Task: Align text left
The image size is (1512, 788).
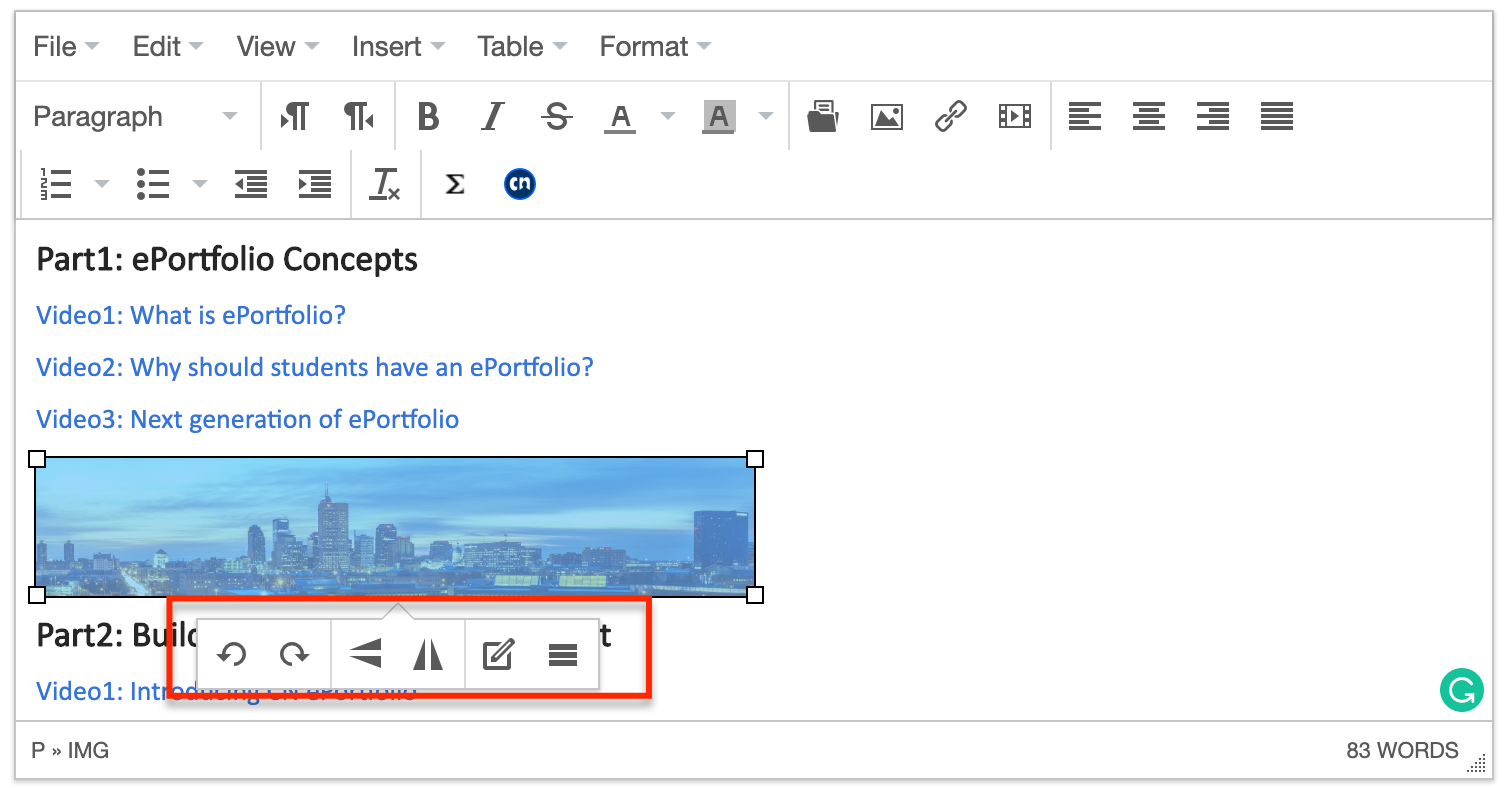Action: (1084, 117)
